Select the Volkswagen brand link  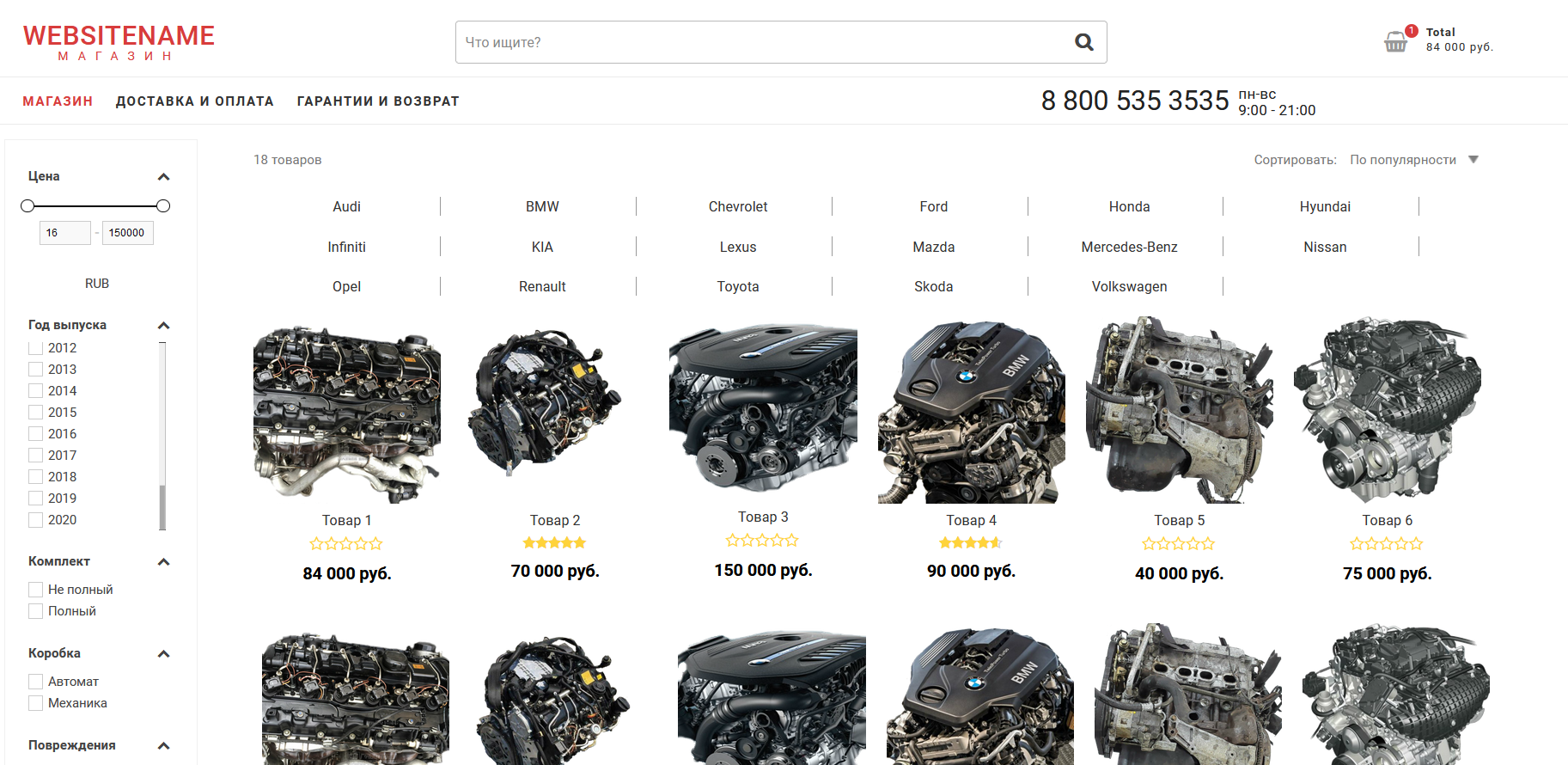(1129, 286)
